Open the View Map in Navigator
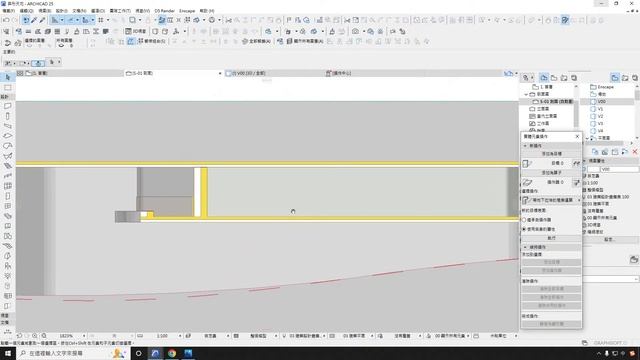The height and width of the screenshot is (360, 640). [x=554, y=78]
